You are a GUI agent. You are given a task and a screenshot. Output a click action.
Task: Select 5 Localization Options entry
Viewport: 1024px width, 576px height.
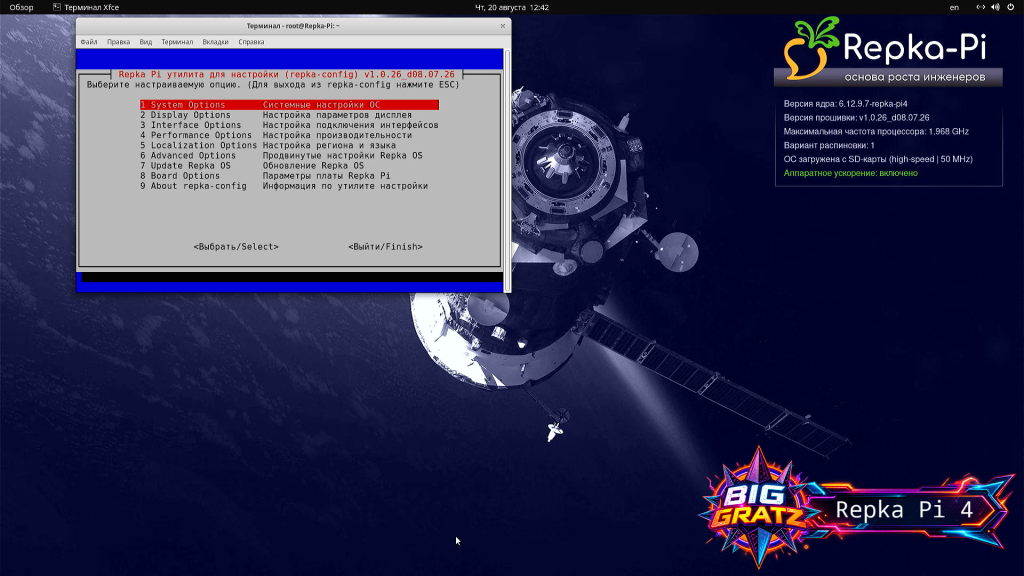tap(289, 145)
